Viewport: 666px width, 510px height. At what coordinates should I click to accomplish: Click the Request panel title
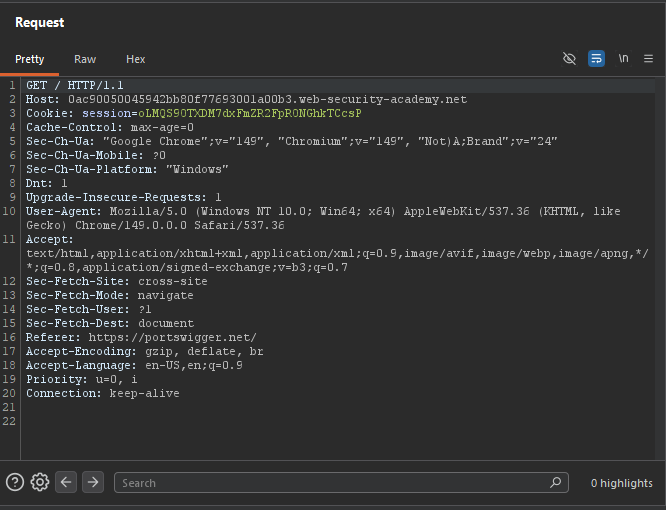point(40,22)
